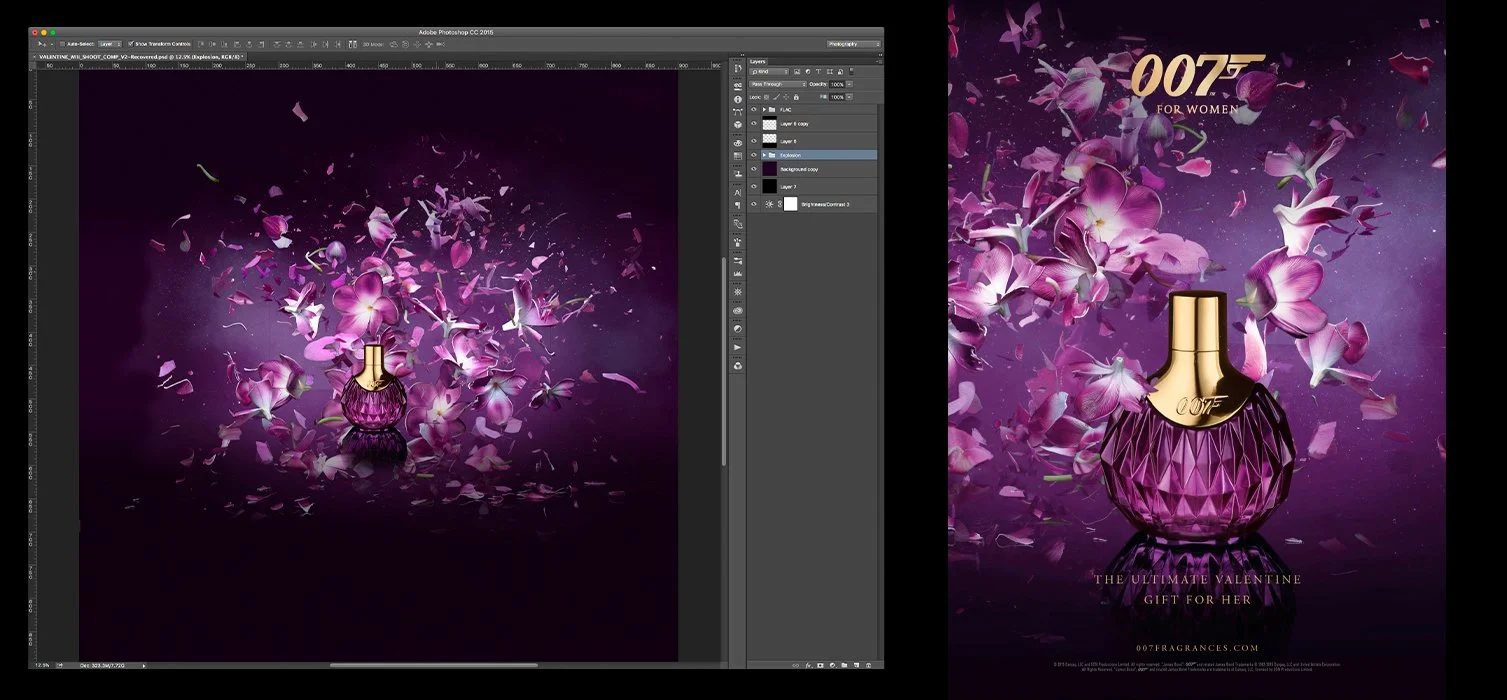
Task: Open the 3D panel icon
Action: pos(738,124)
